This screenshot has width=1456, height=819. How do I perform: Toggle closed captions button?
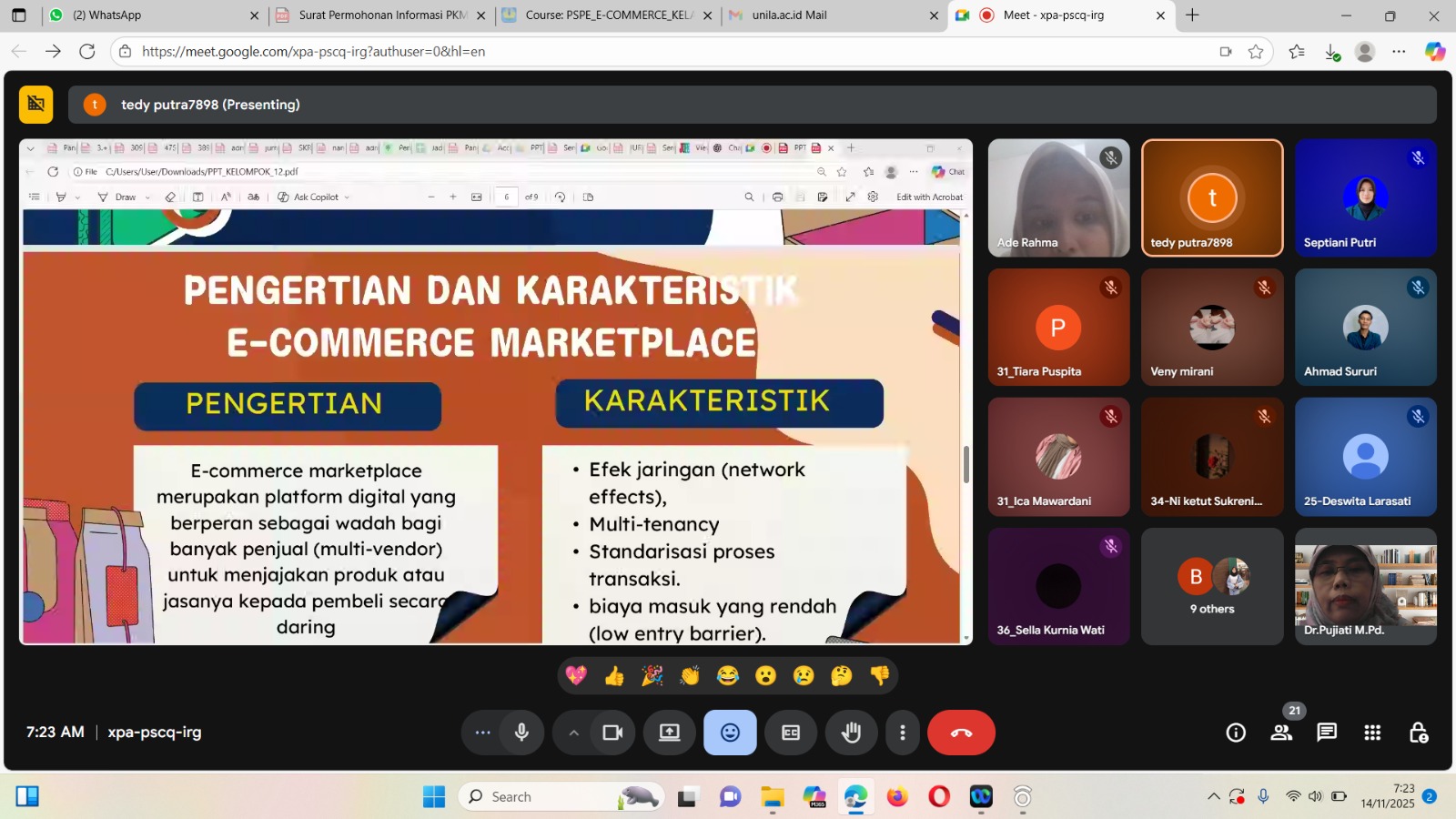pyautogui.click(x=791, y=733)
